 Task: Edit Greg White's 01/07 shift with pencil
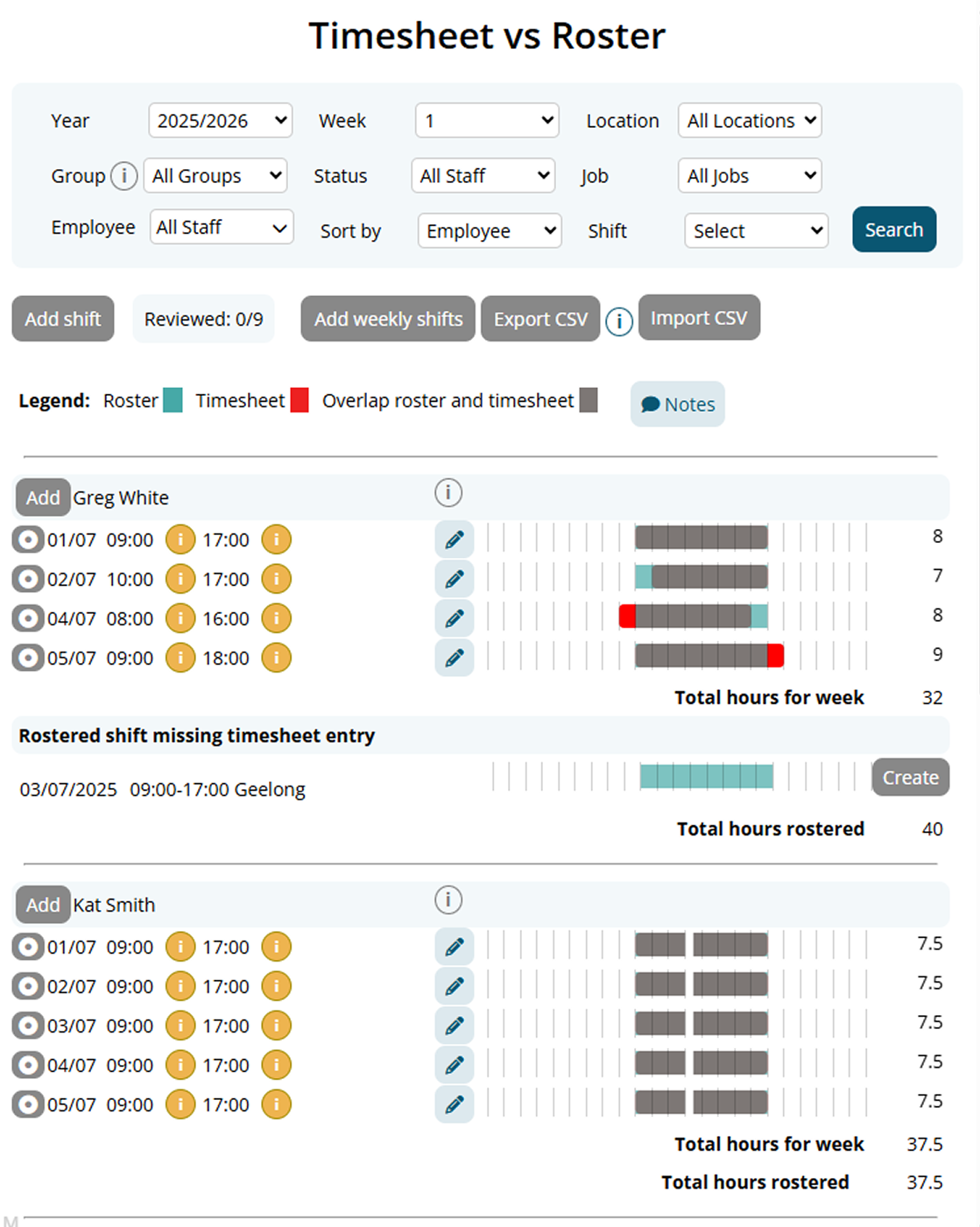[x=455, y=539]
